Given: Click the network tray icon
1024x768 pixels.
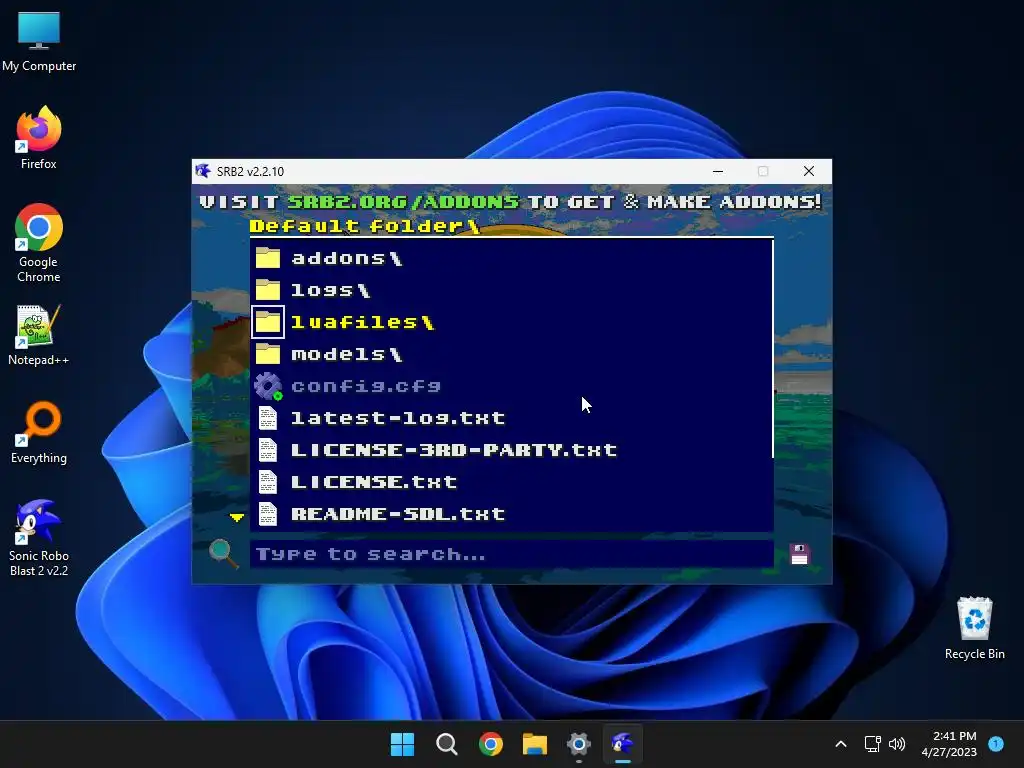Looking at the screenshot, I should click(872, 744).
